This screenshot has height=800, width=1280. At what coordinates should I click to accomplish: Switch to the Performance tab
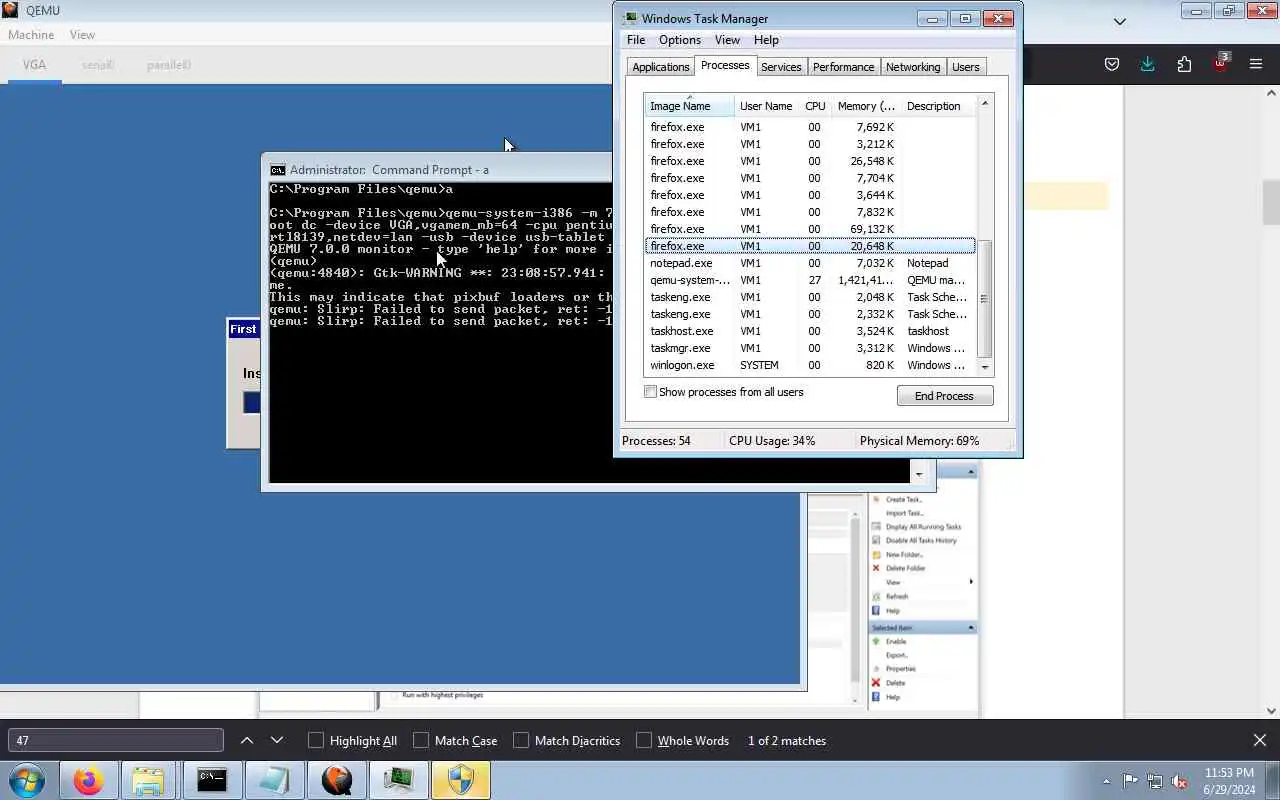pyautogui.click(x=843, y=67)
